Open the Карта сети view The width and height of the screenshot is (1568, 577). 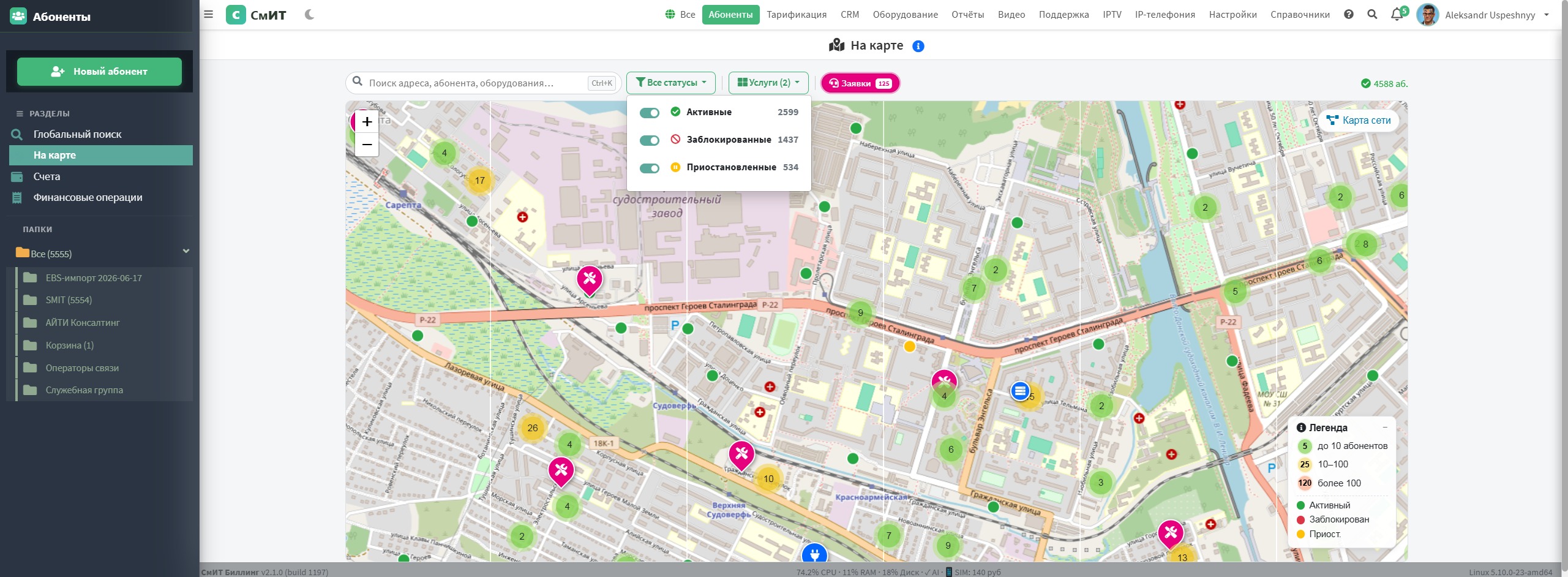click(1359, 121)
